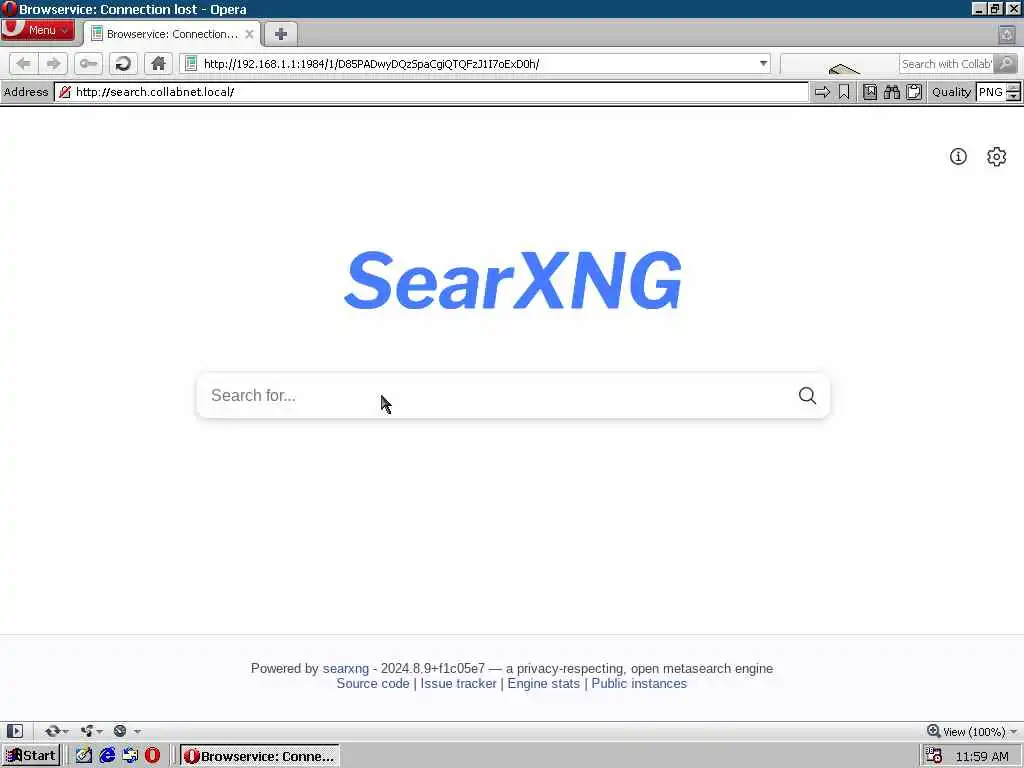Click the Quality PNG selector field
The height and width of the screenshot is (768, 1024).
coord(991,92)
